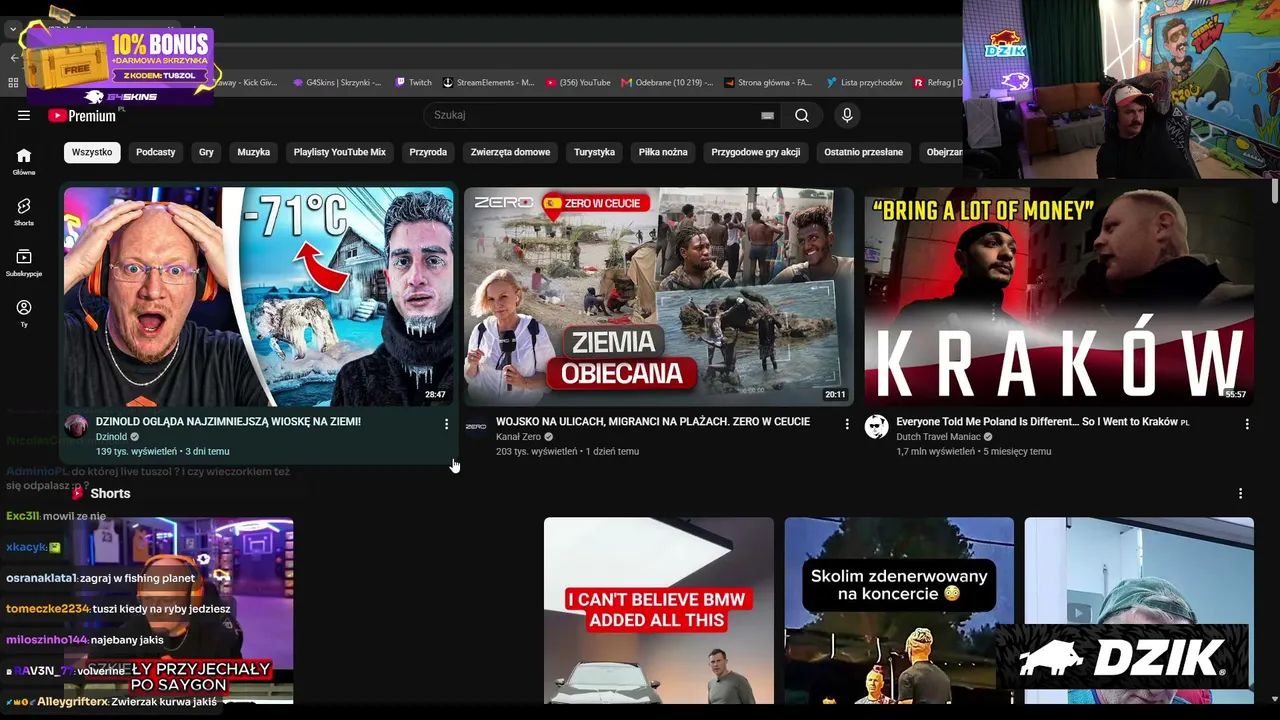Open the Shorts section more options

tap(1240, 494)
